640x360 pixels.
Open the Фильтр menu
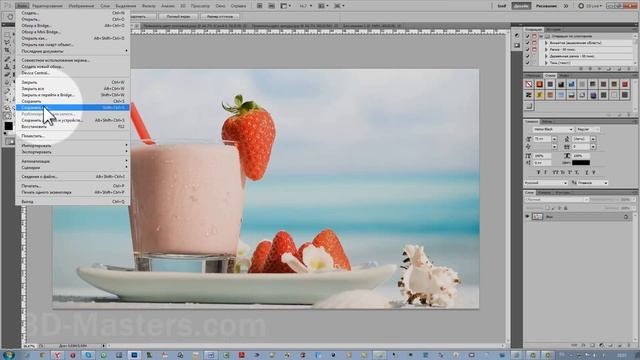149,6
